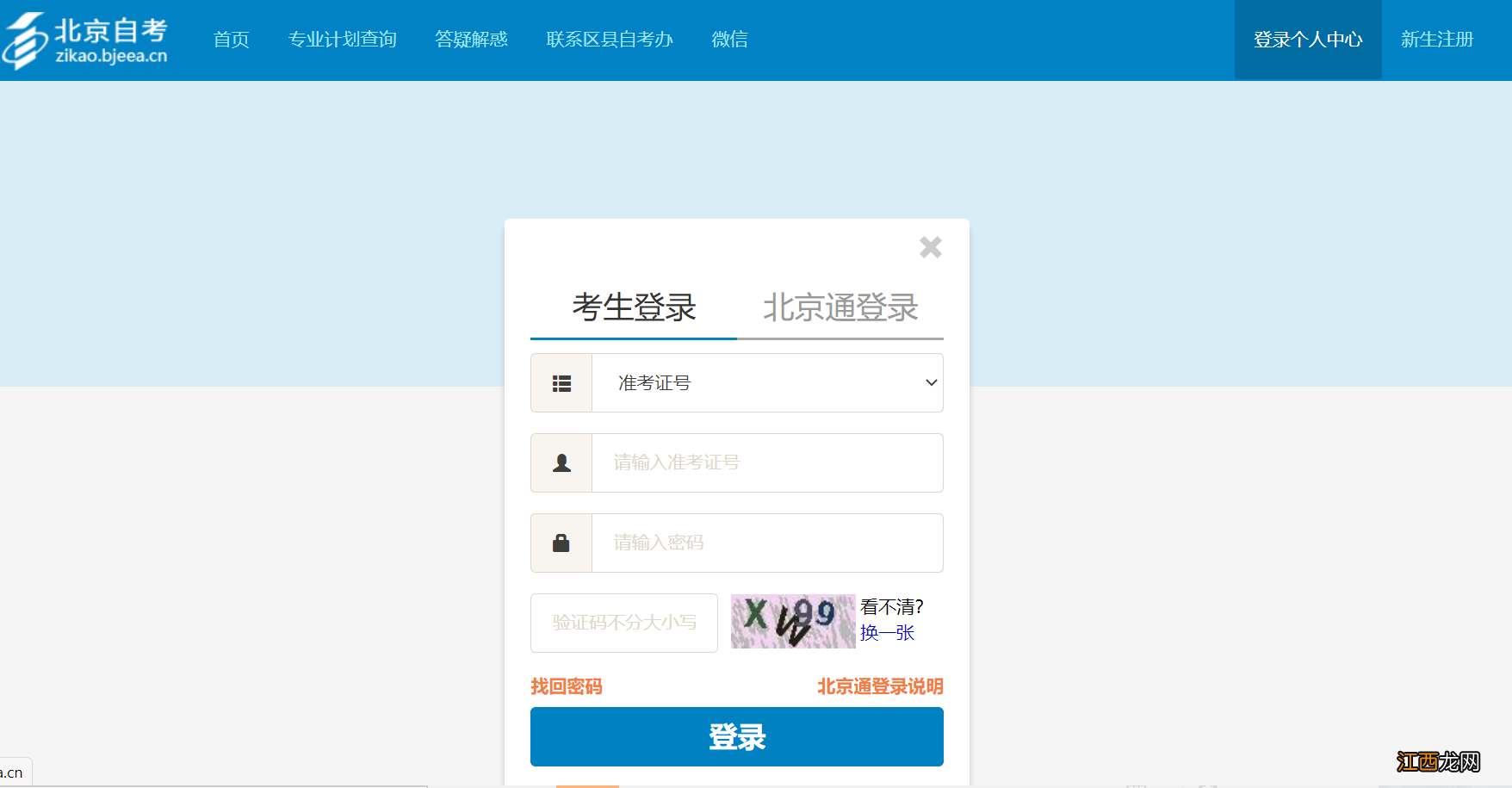Image resolution: width=1512 pixels, height=788 pixels.
Task: Click the list icon beside 准考证号
Action: 561,383
